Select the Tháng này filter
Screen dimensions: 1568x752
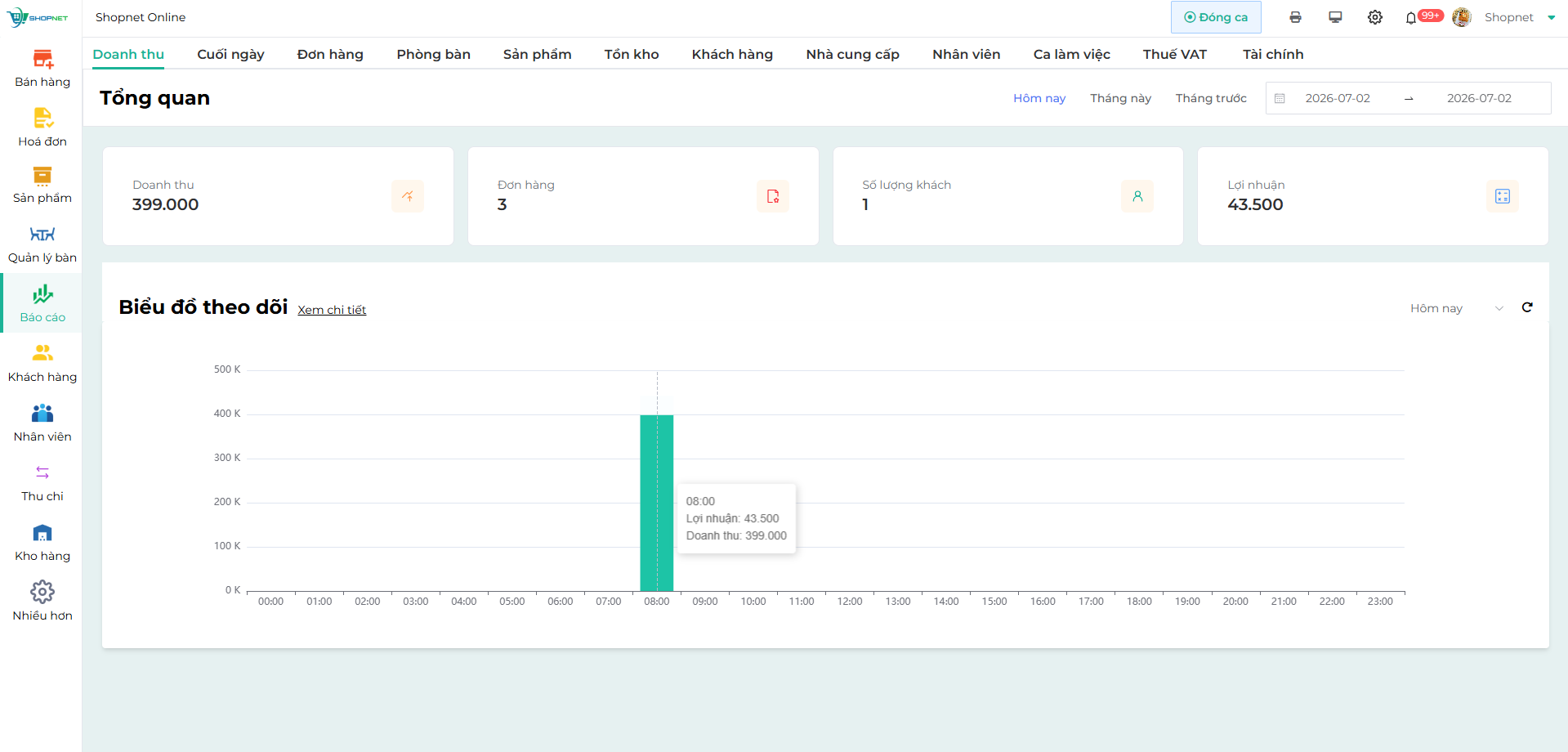[x=1120, y=98]
